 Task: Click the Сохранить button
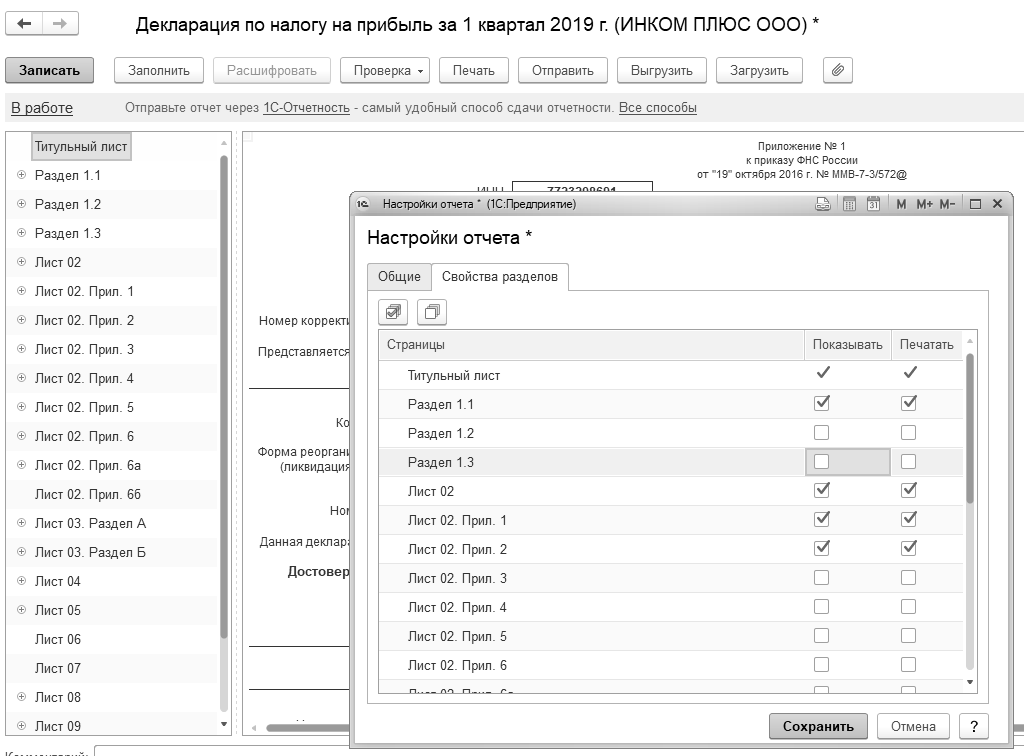click(x=818, y=726)
